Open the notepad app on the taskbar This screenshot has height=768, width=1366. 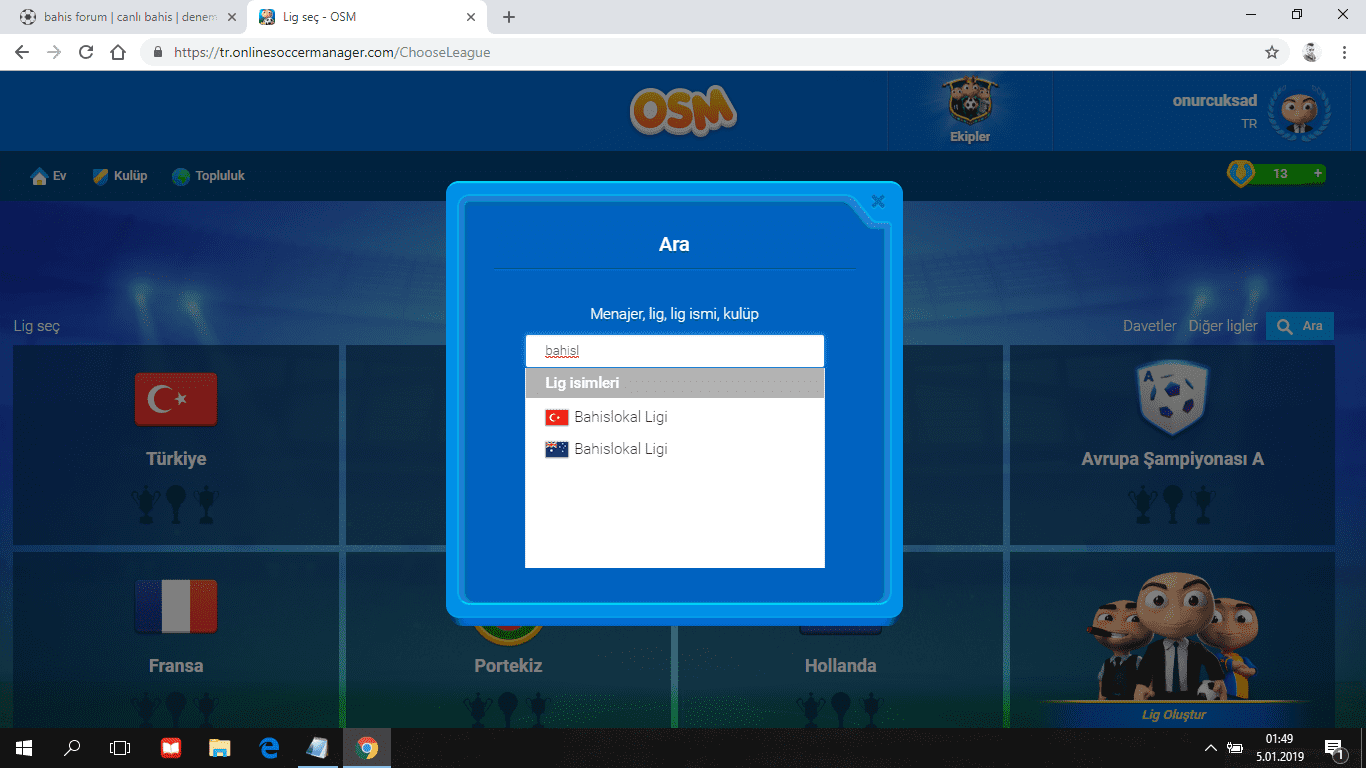[x=317, y=748]
